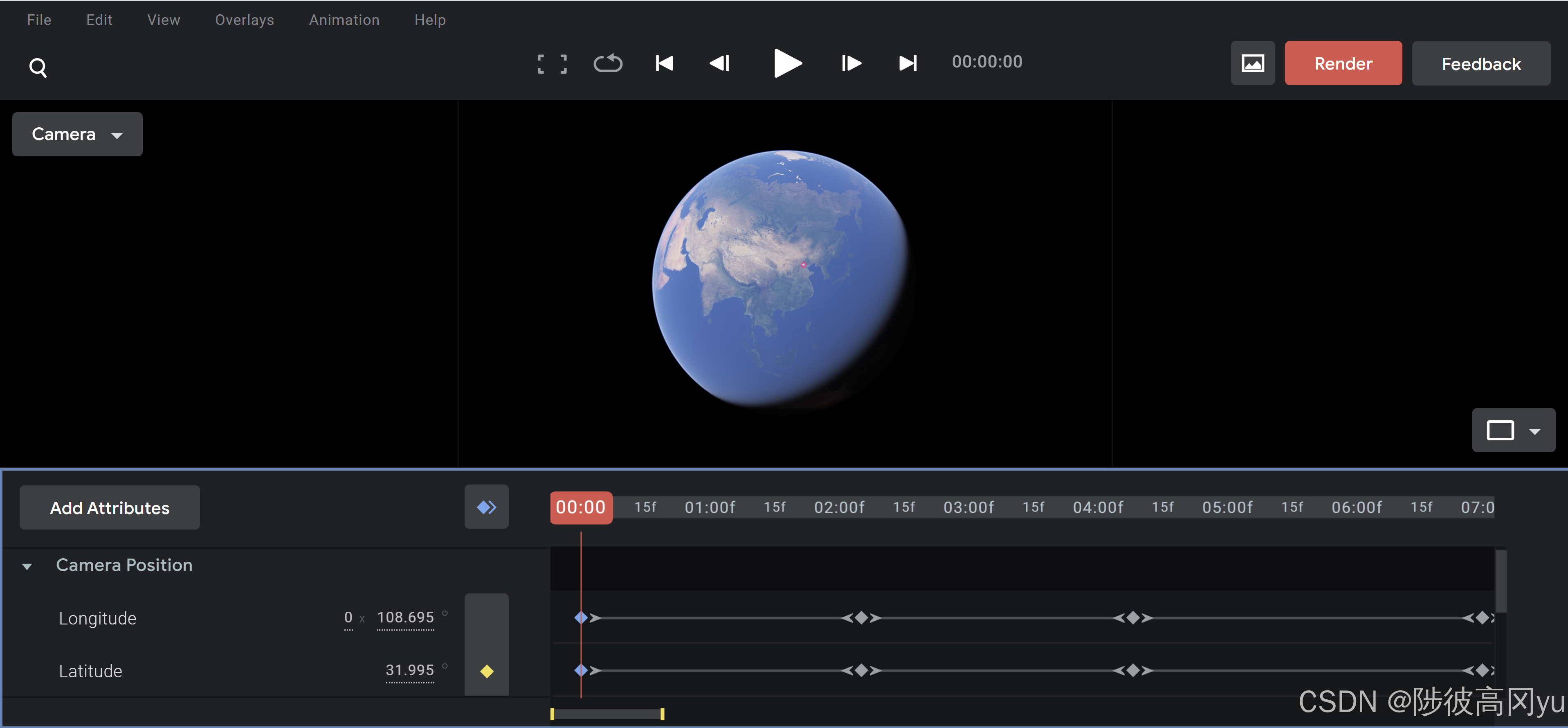This screenshot has height=728, width=1568.
Task: Click the add-keyframe-to-all button
Action: coord(486,507)
